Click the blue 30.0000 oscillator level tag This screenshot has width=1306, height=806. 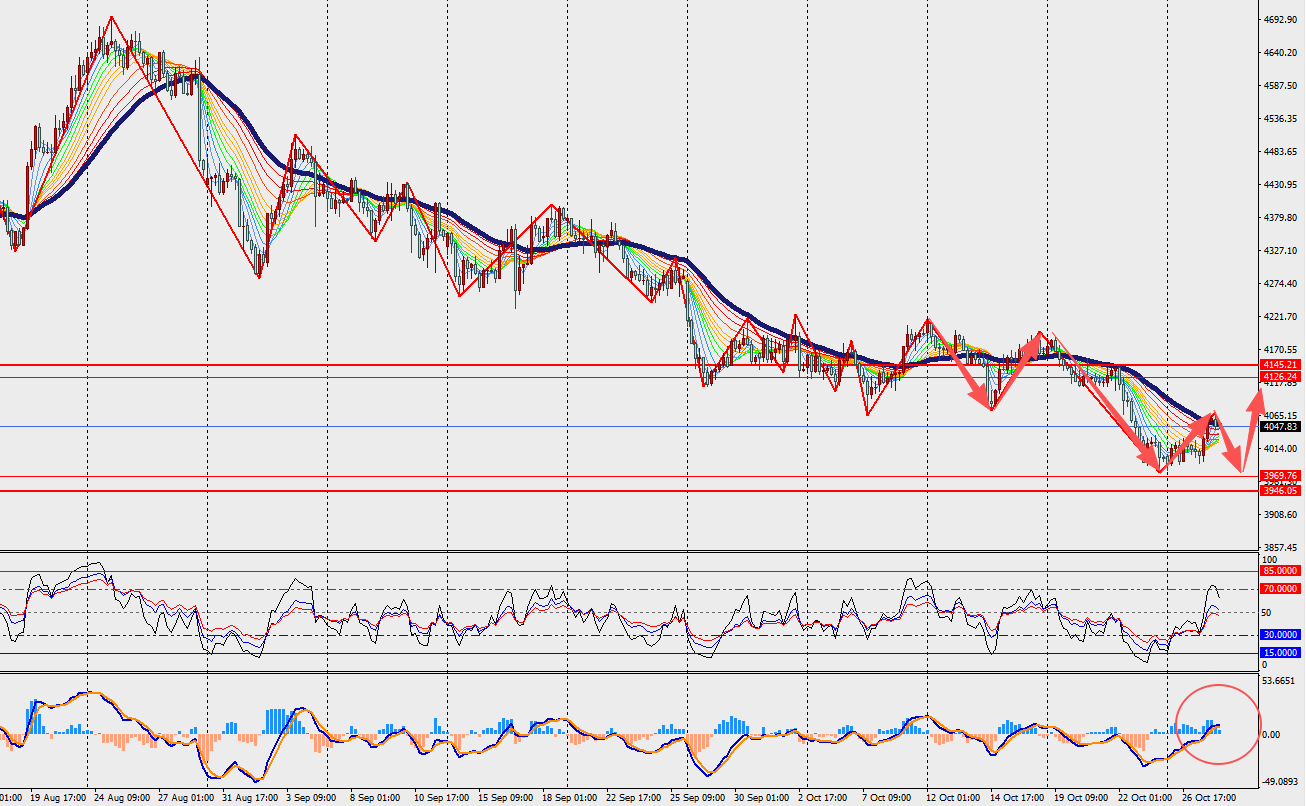tap(1280, 635)
